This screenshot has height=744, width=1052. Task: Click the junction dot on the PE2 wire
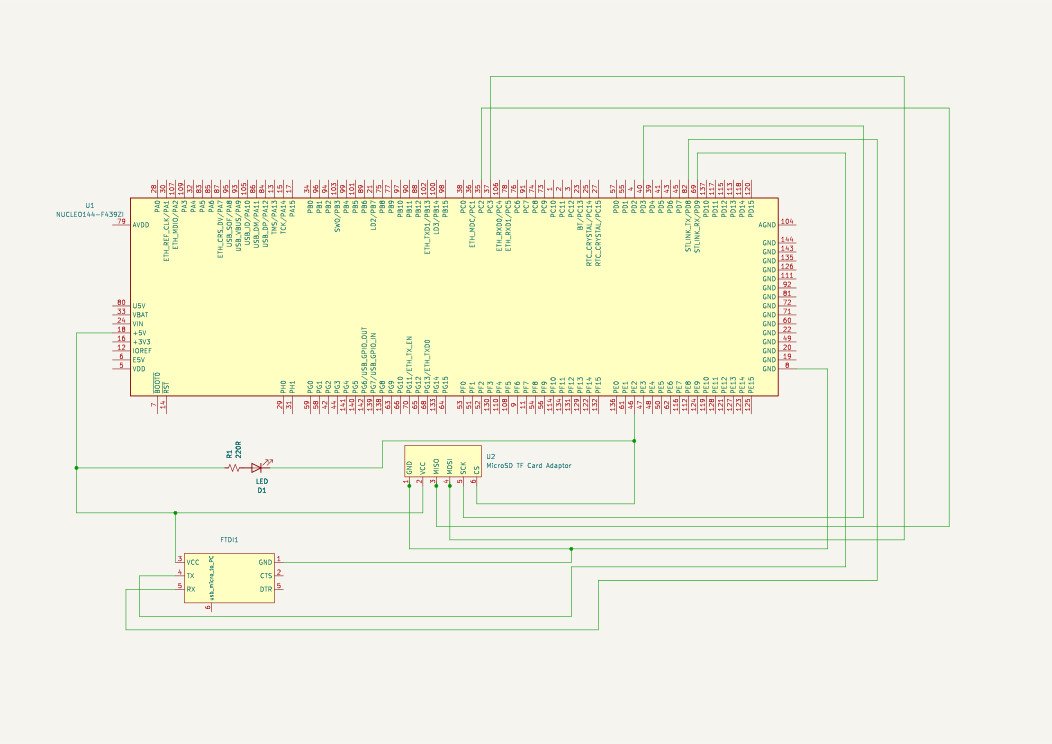pos(634,441)
